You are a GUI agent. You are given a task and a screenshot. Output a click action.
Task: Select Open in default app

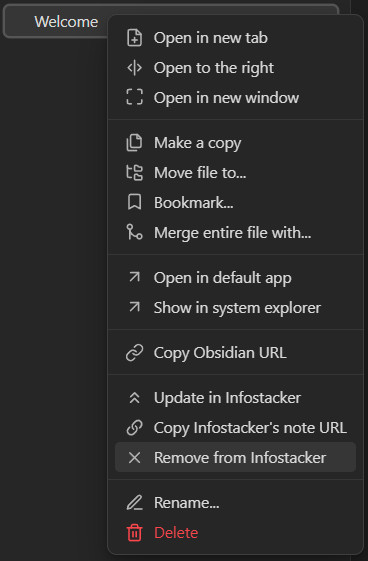point(235,278)
